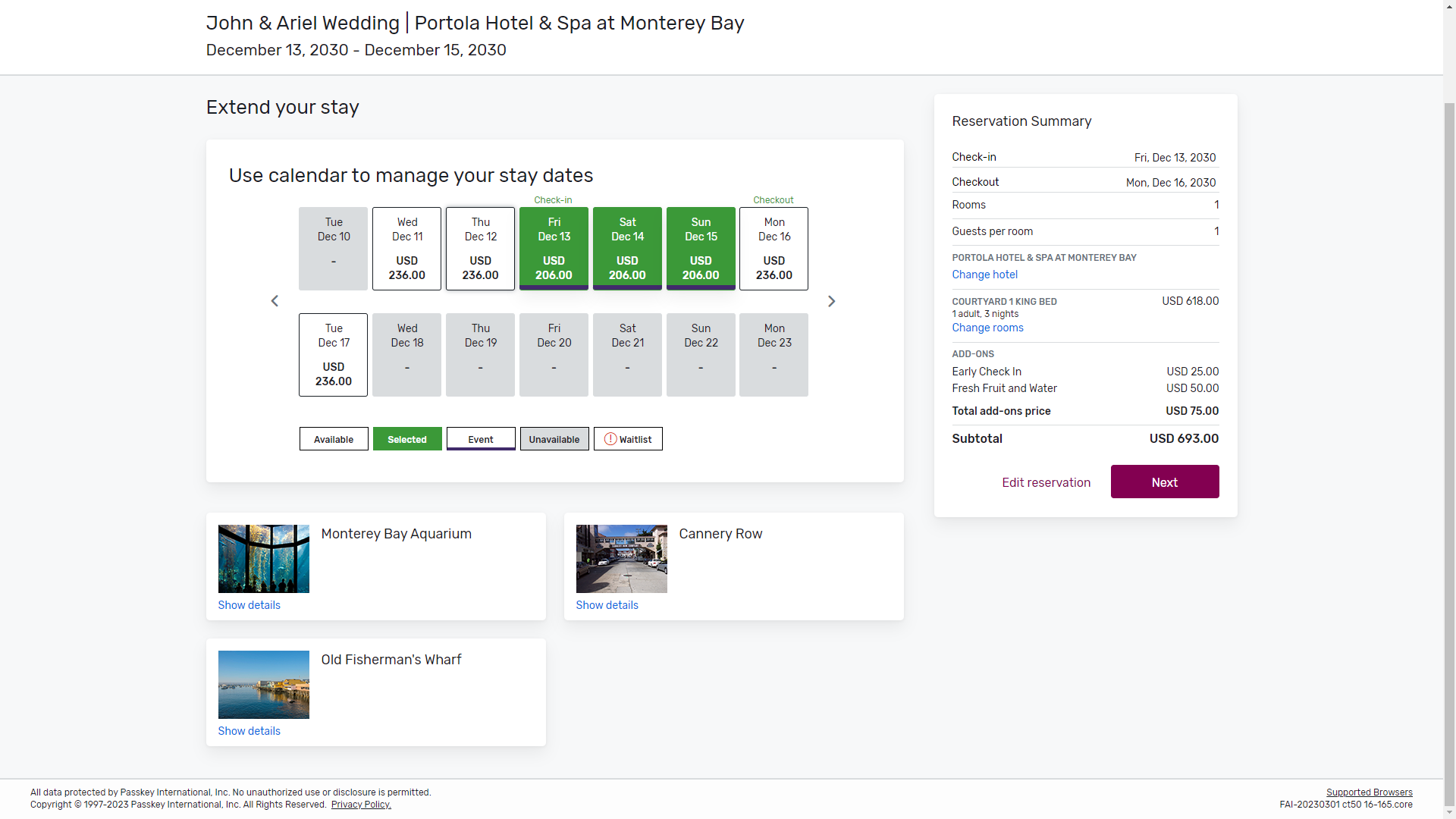Pick Tue Dec 17 as stay date
The height and width of the screenshot is (819, 1456).
[x=333, y=355]
